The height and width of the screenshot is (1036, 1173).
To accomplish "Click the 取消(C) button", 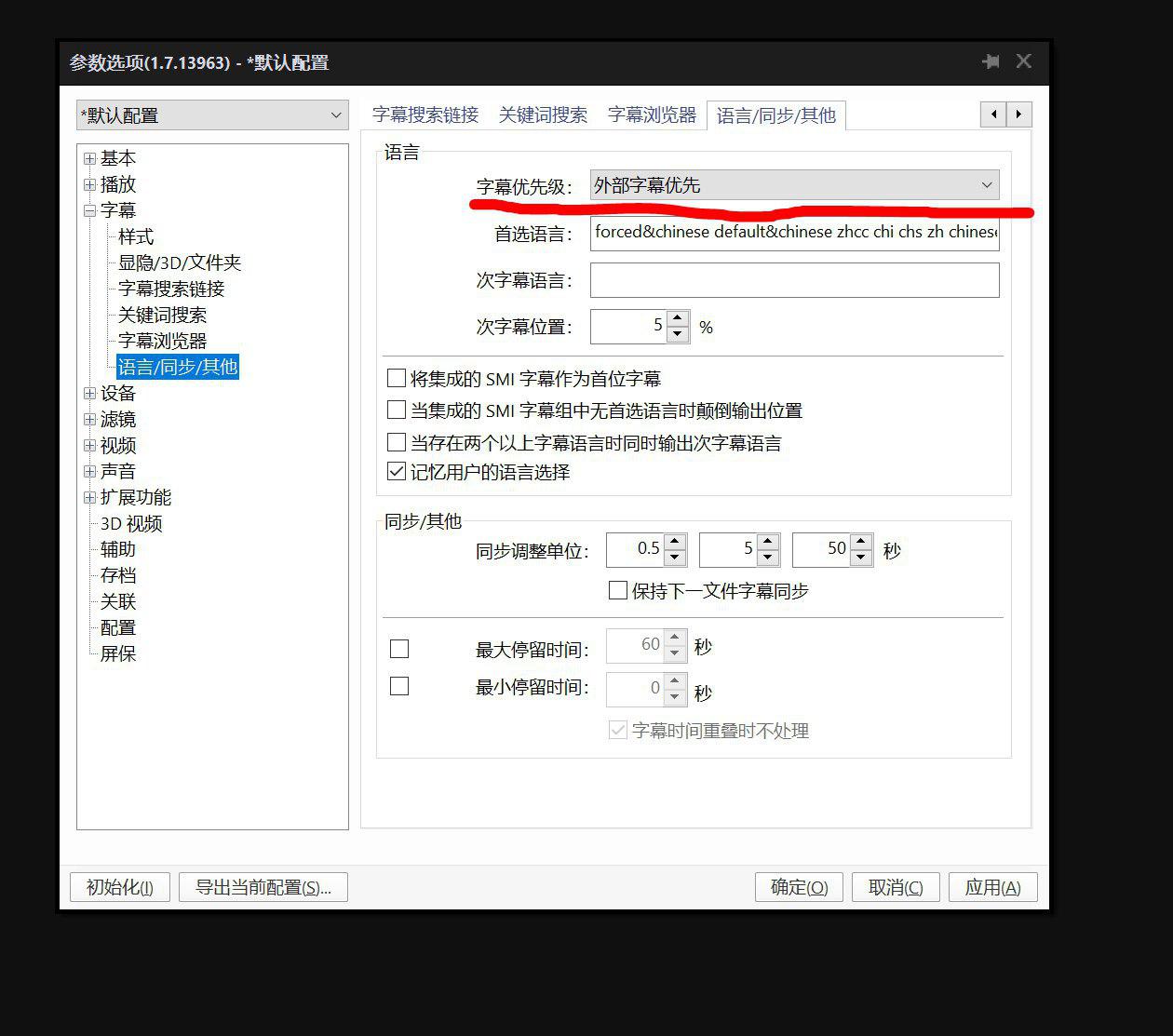I will coord(896,887).
